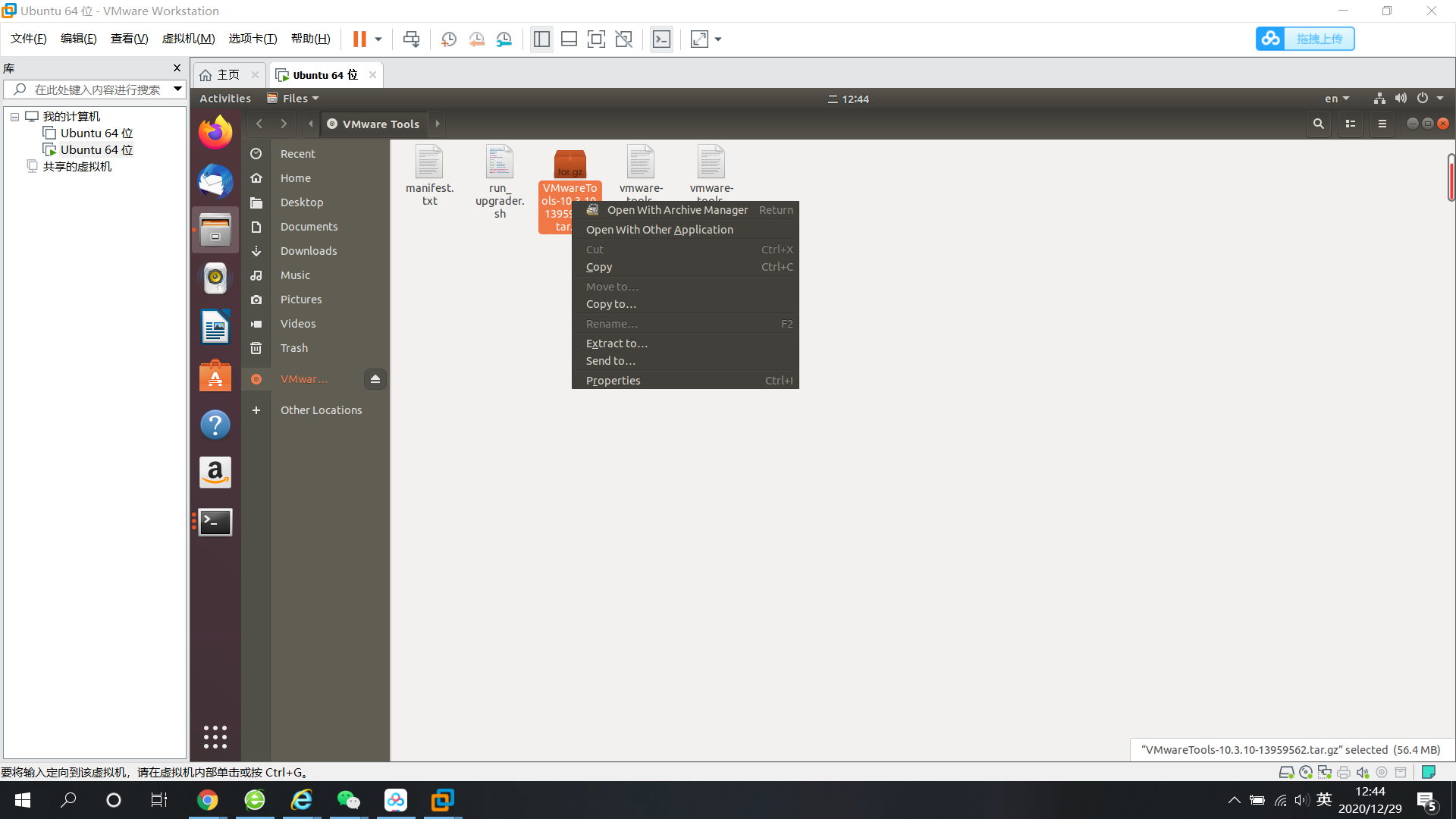This screenshot has height=819, width=1456.
Task: Select Properties in context menu
Action: coord(613,381)
